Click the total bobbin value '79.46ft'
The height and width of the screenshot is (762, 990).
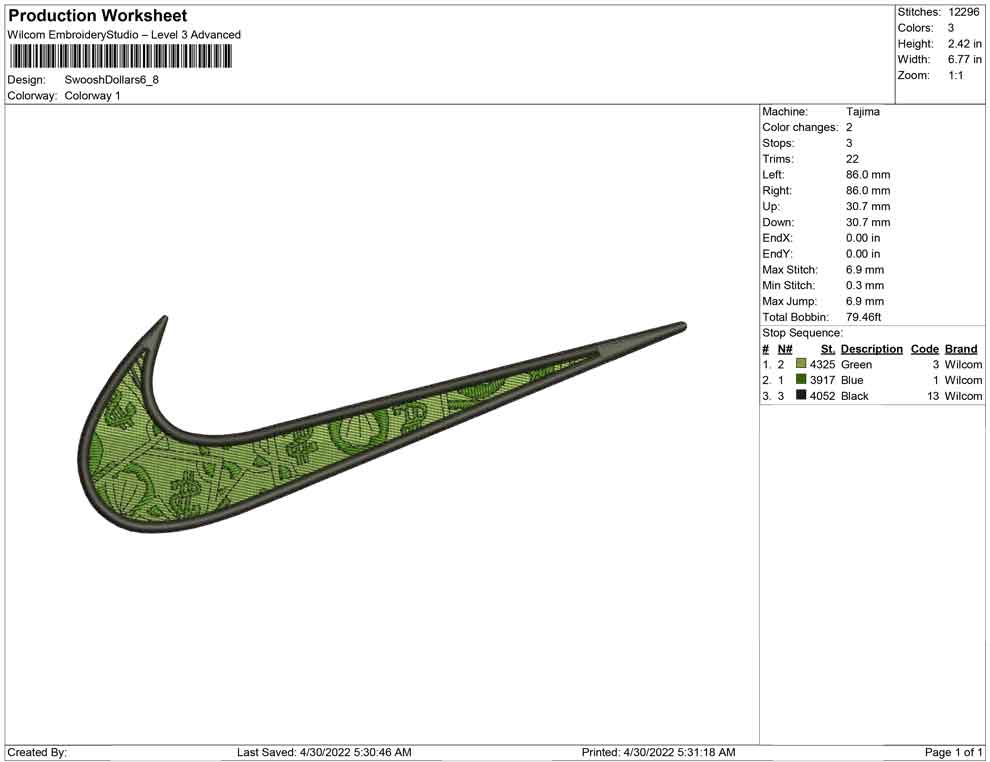click(x=864, y=317)
